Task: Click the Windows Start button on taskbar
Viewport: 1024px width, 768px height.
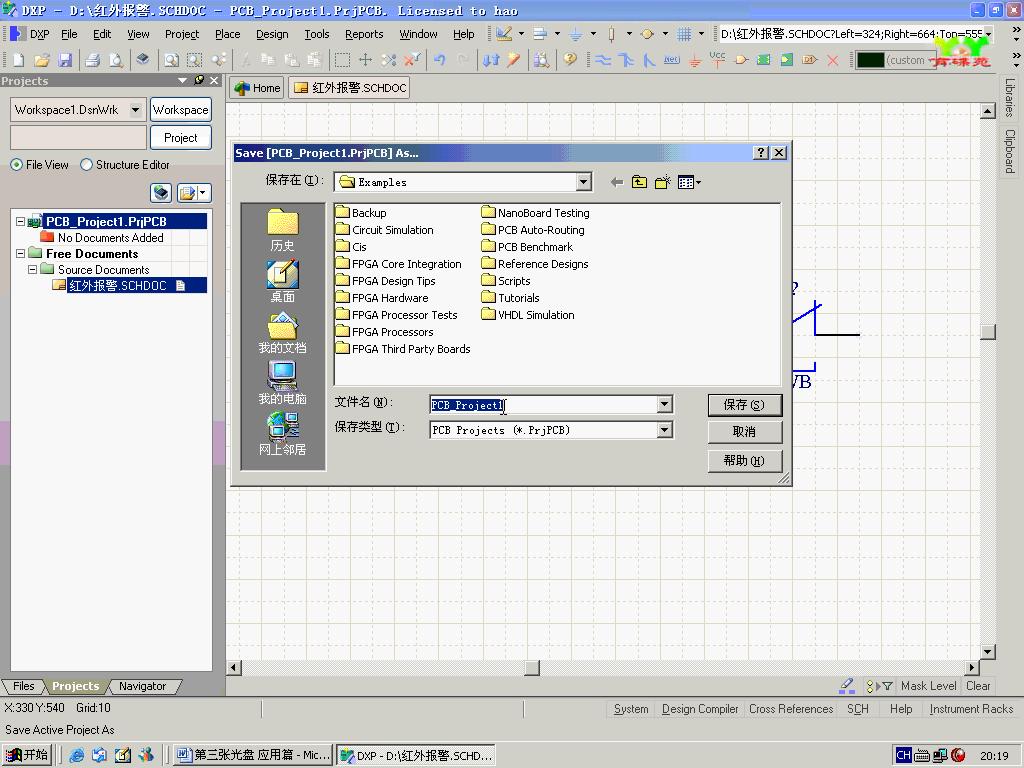Action: click(27, 755)
